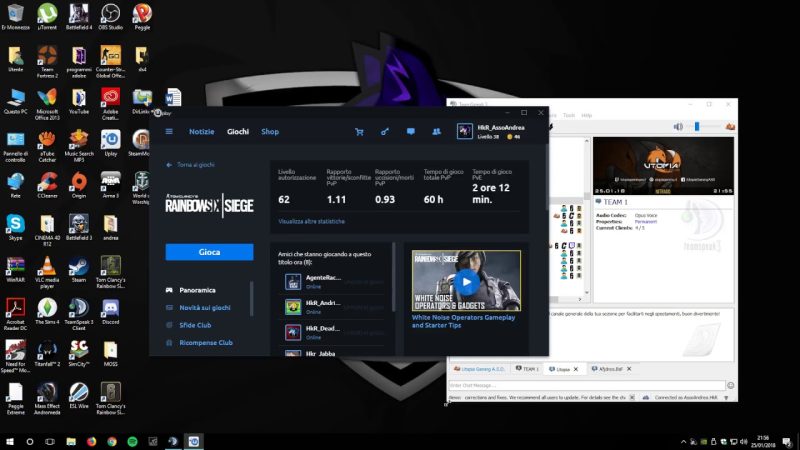Image resolution: width=800 pixels, height=450 pixels.
Task: Select the CCleaner desktop icon
Action: (47, 185)
